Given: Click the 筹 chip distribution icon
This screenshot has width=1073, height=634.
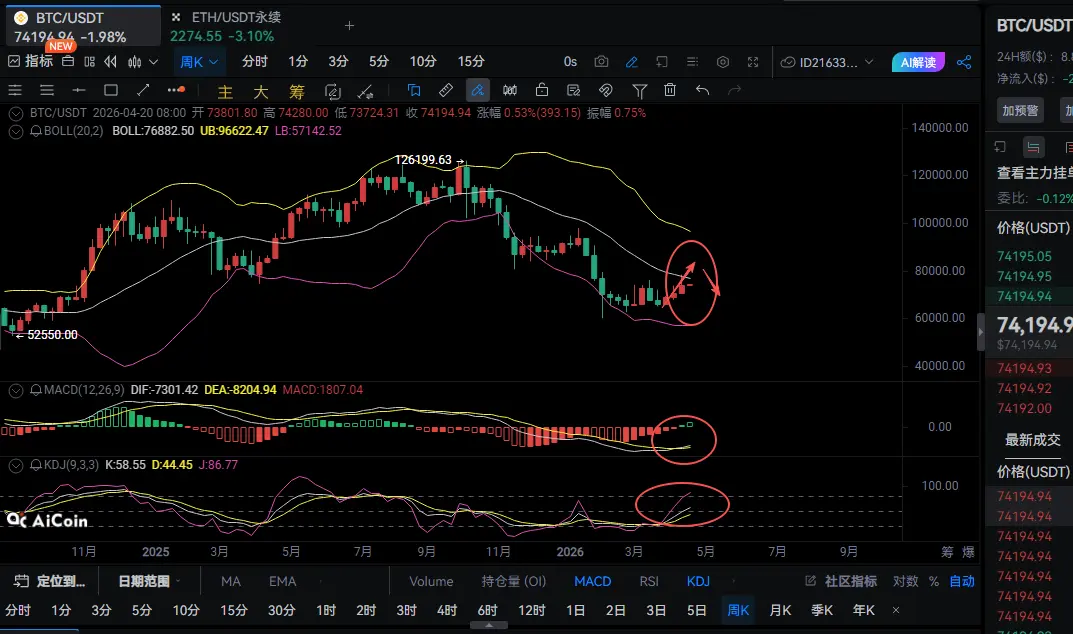Looking at the screenshot, I should coord(296,91).
